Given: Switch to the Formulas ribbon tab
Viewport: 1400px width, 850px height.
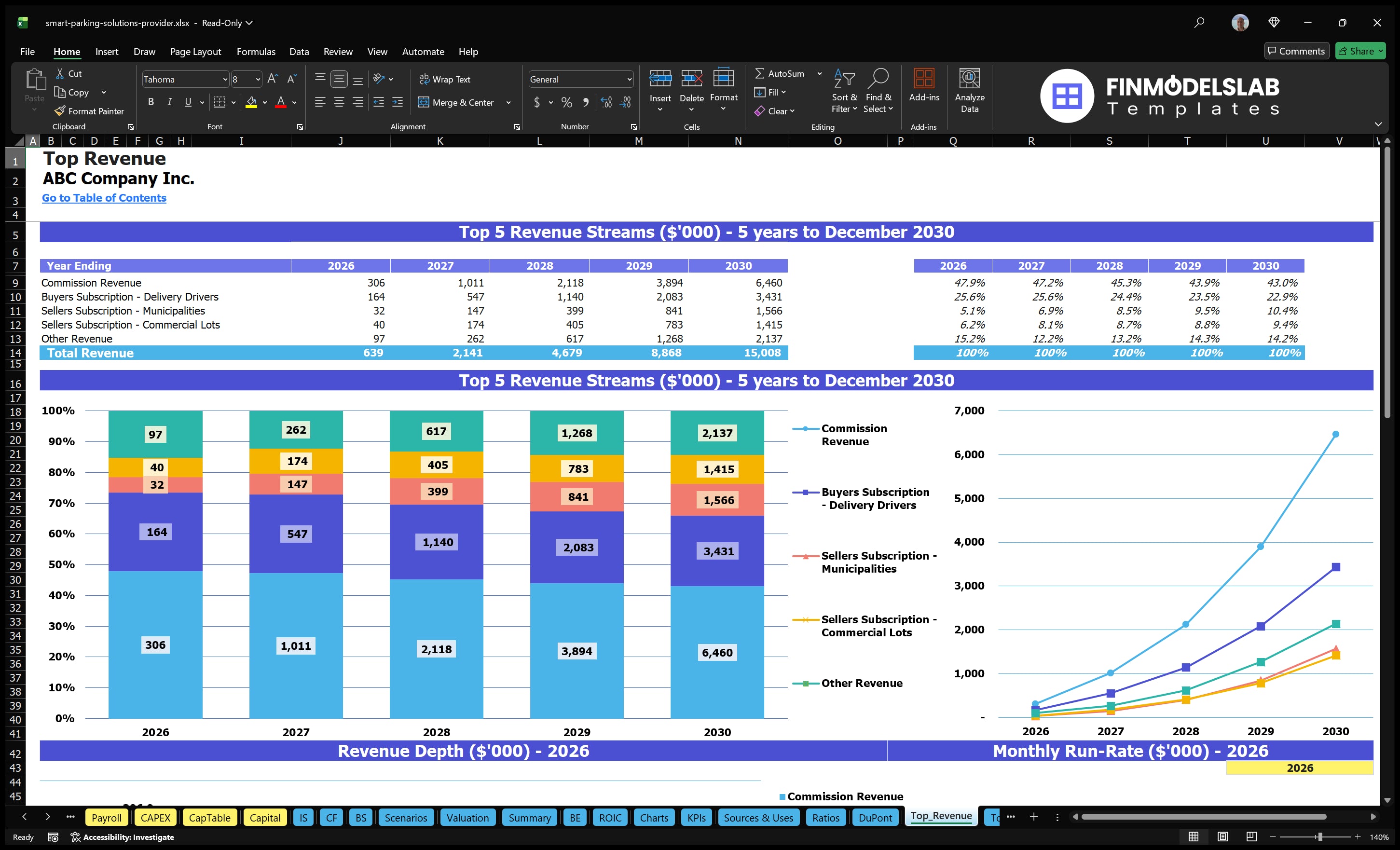Looking at the screenshot, I should point(256,51).
